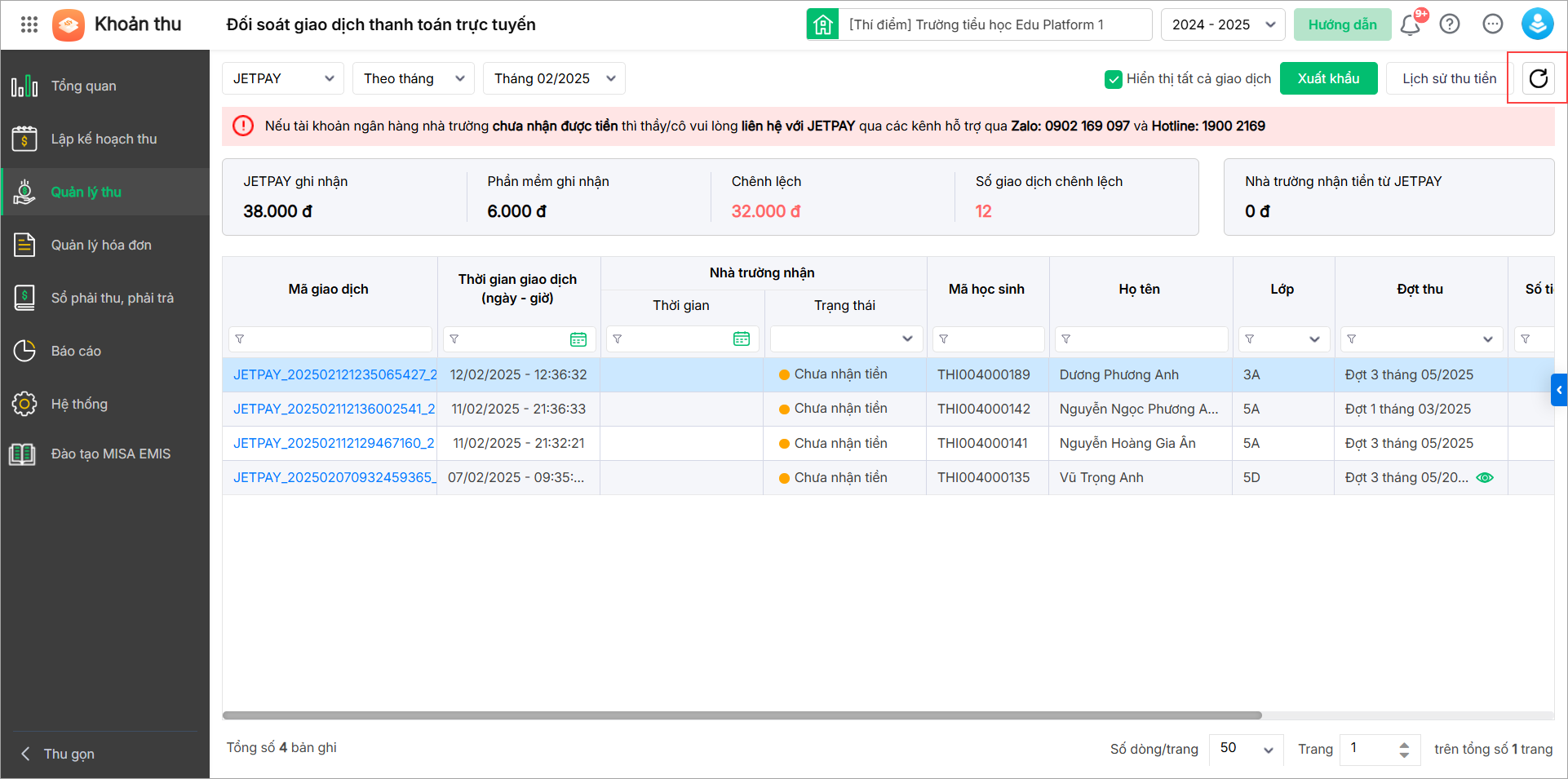1568x779 pixels.
Task: Open the JETPAY provider dropdown
Action: [282, 78]
